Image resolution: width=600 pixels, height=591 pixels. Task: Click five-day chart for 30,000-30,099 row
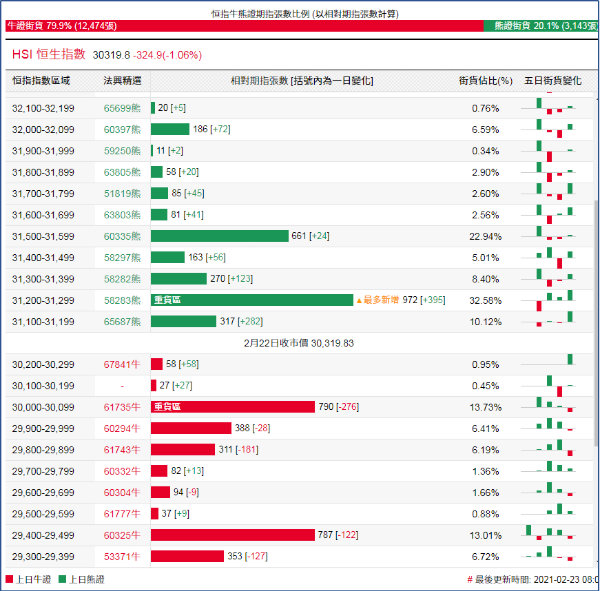coord(548,406)
